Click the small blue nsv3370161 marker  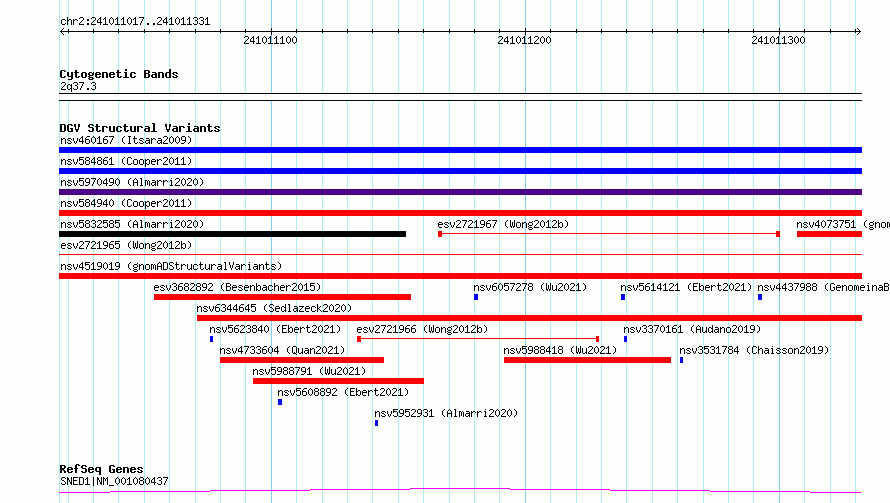coord(625,339)
